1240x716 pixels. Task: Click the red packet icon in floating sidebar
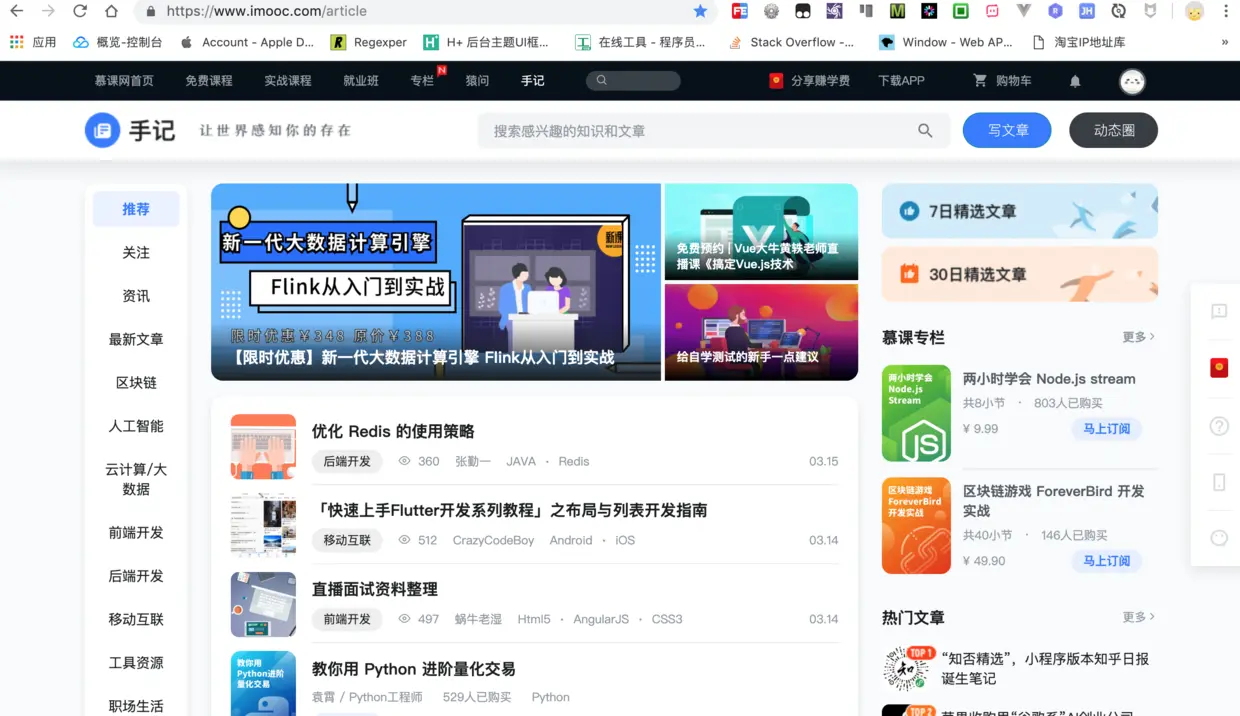[x=1219, y=368]
